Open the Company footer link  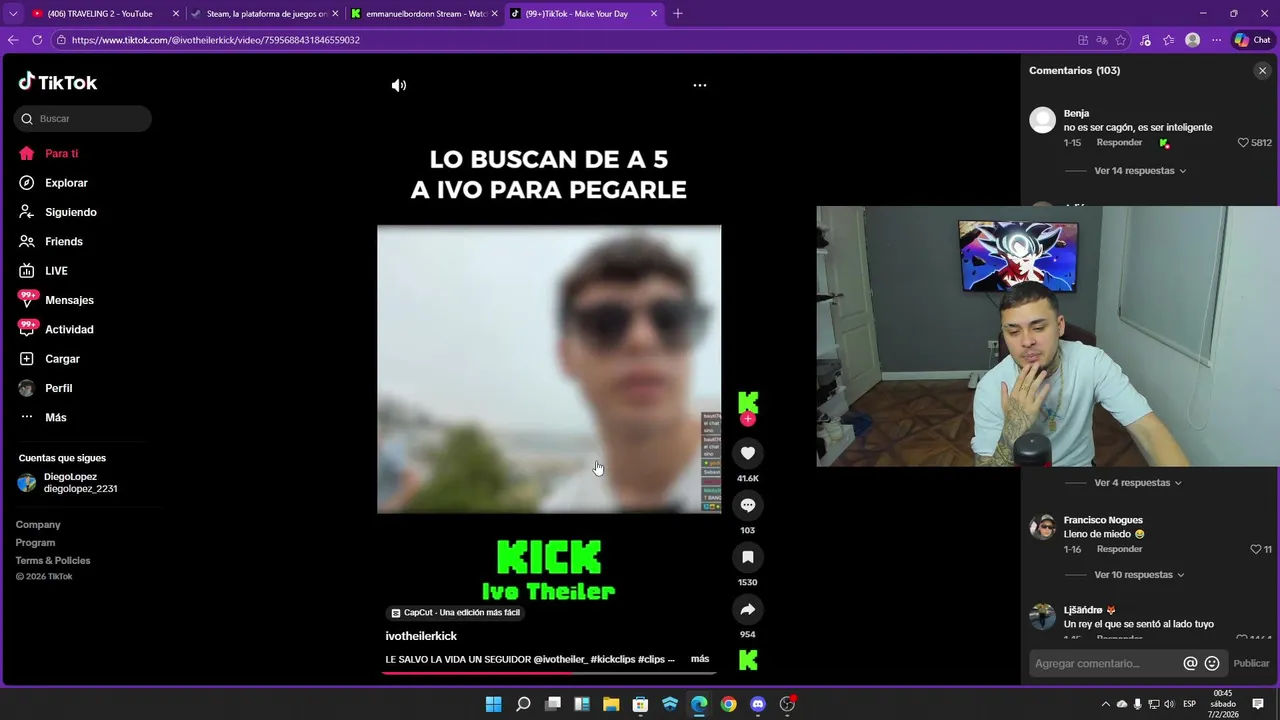(38, 525)
